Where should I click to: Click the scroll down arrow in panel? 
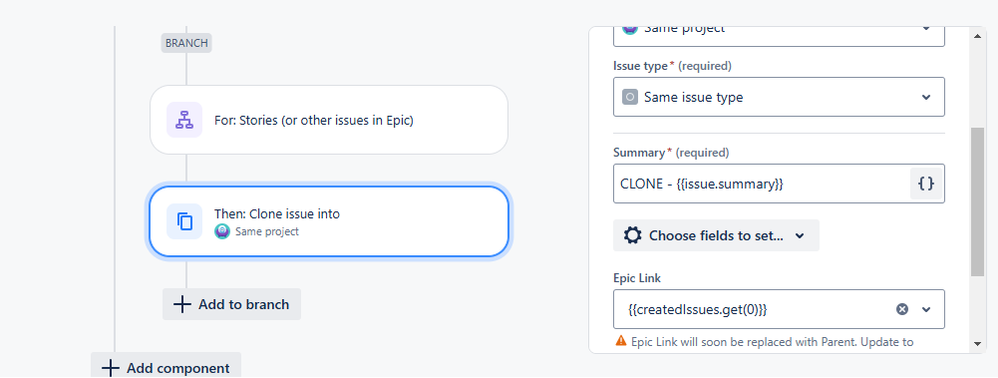[x=978, y=344]
